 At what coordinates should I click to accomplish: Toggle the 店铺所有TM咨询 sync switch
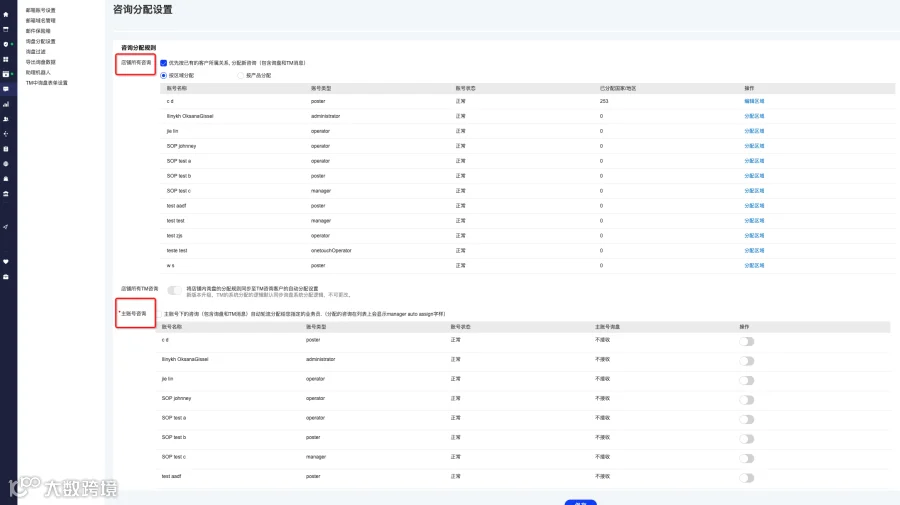pos(174,290)
